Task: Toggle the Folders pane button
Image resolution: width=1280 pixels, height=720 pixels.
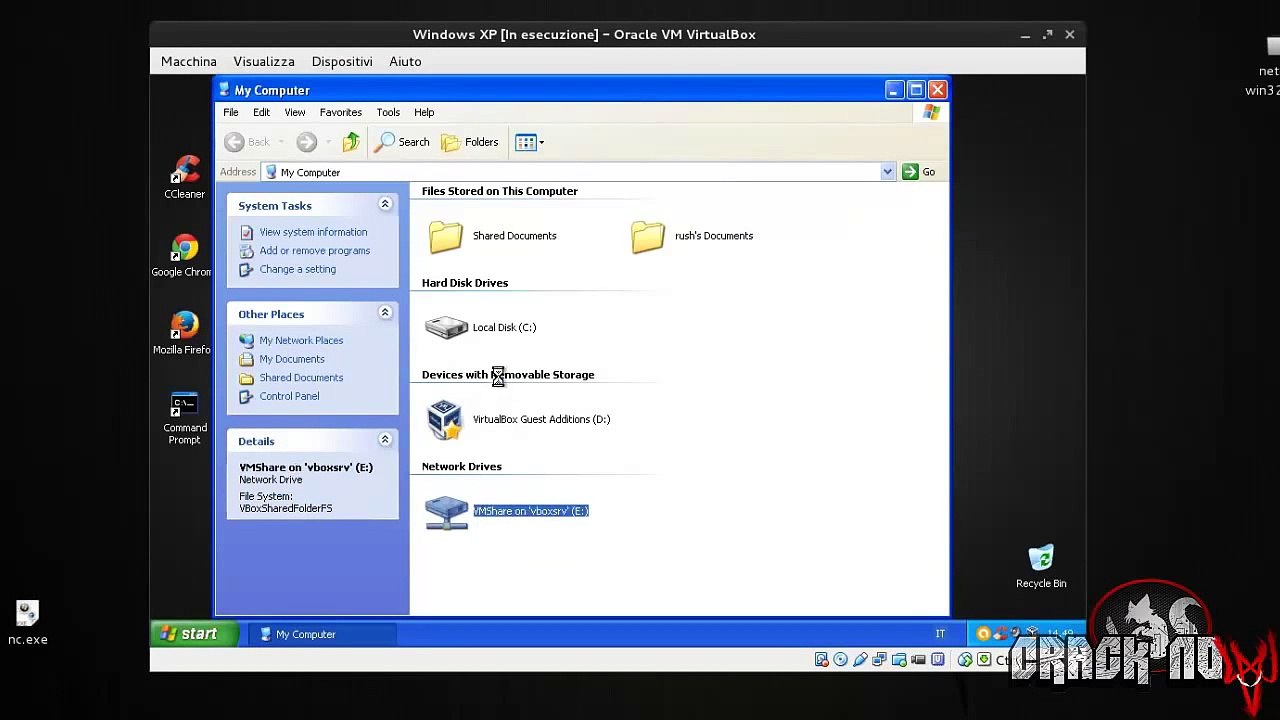Action: click(x=470, y=142)
